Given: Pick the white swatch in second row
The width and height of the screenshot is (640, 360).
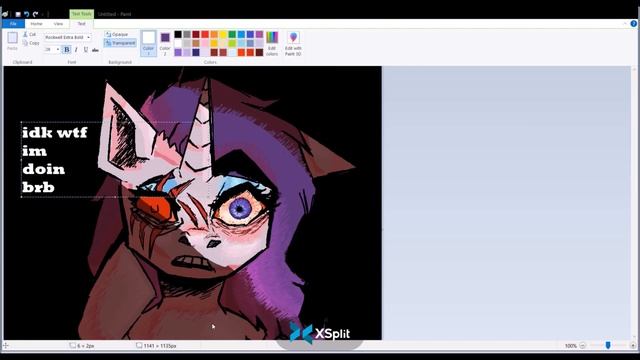Looking at the screenshot, I should click(x=178, y=43).
